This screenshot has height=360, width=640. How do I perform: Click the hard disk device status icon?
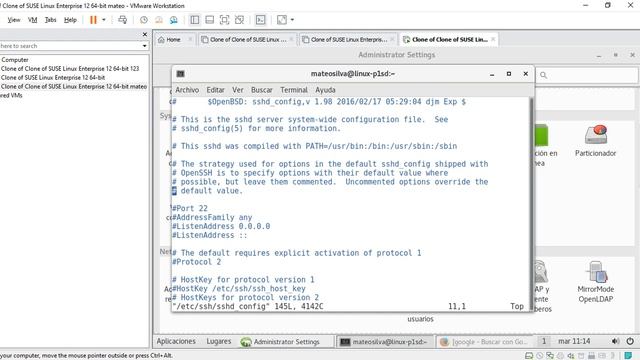click(529, 356)
